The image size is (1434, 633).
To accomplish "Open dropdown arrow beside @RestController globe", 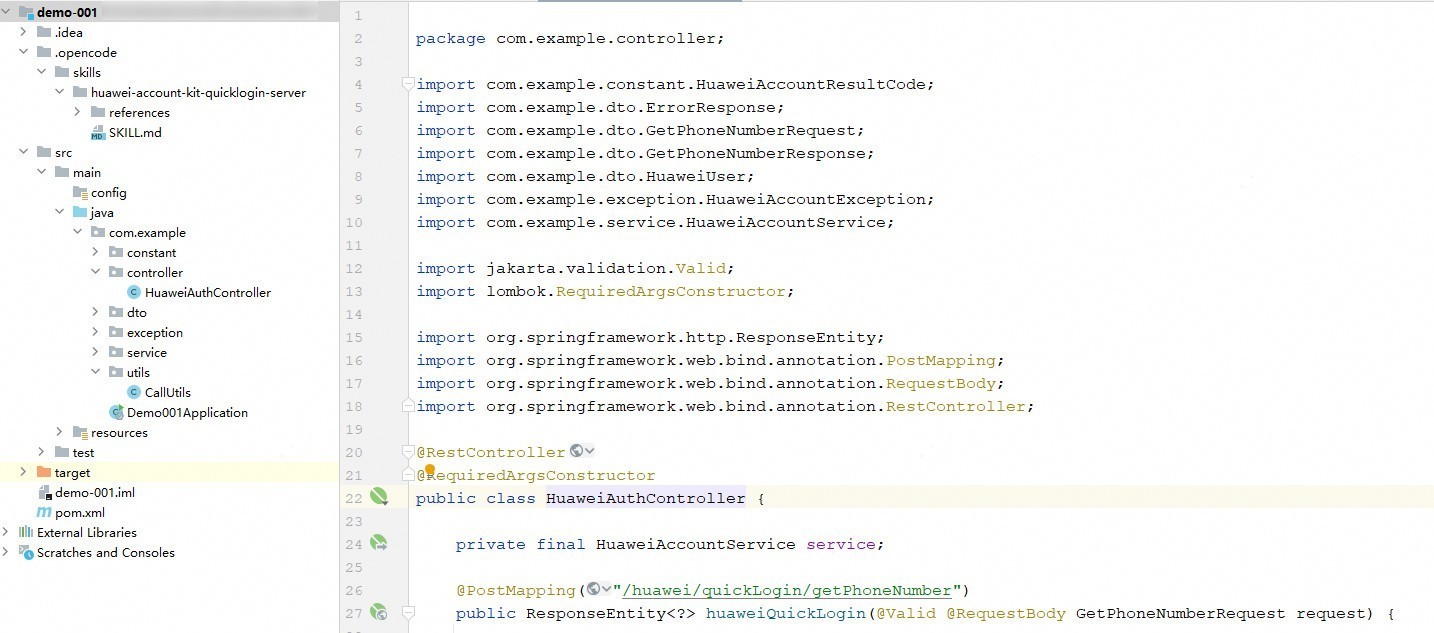I will pos(589,451).
